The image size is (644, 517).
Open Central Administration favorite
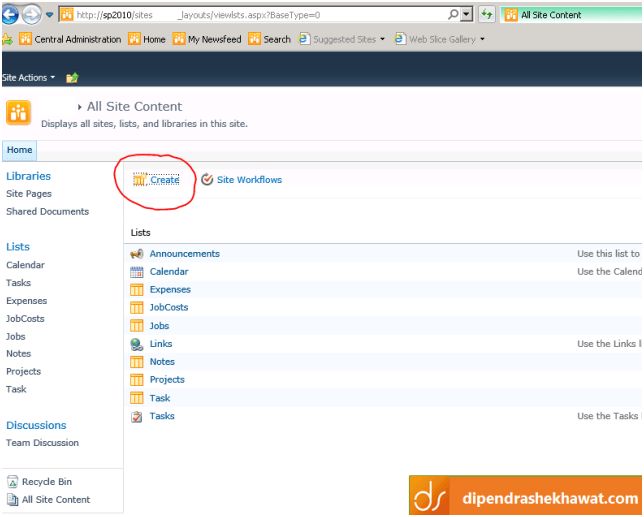click(x=70, y=39)
